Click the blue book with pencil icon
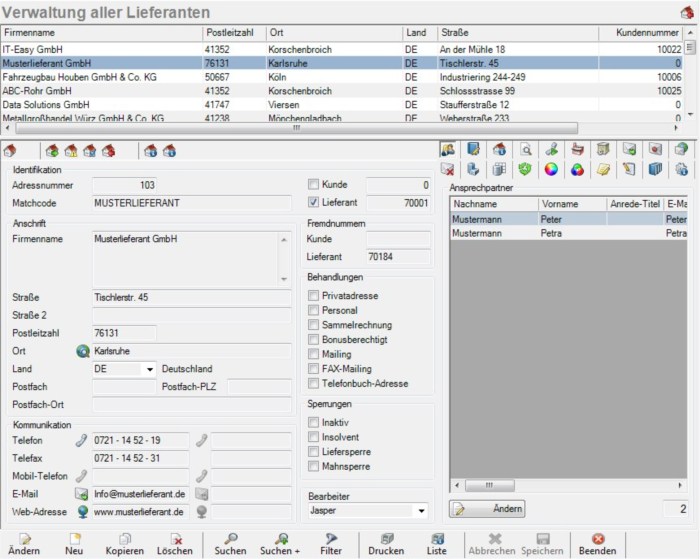The width and height of the screenshot is (700, 559). (x=473, y=150)
